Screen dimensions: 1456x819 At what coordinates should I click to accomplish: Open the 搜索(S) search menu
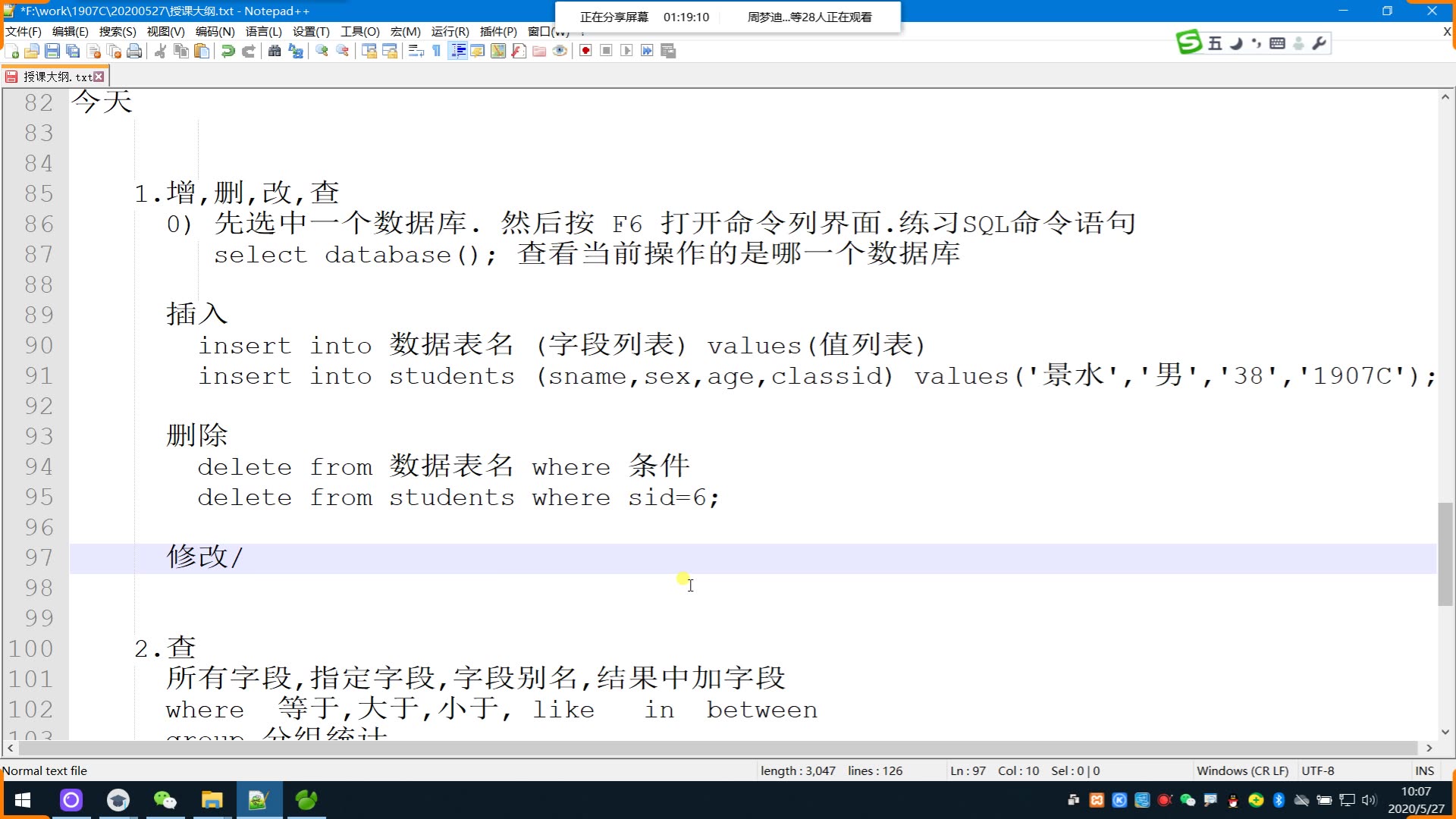[x=118, y=31]
